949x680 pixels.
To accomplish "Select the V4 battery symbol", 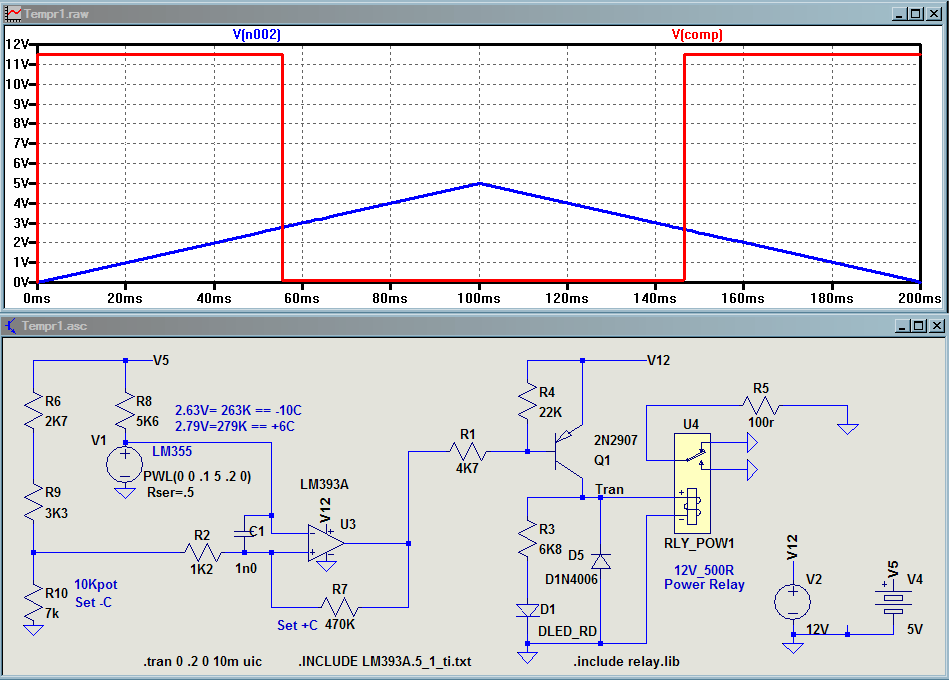I will pos(893,601).
